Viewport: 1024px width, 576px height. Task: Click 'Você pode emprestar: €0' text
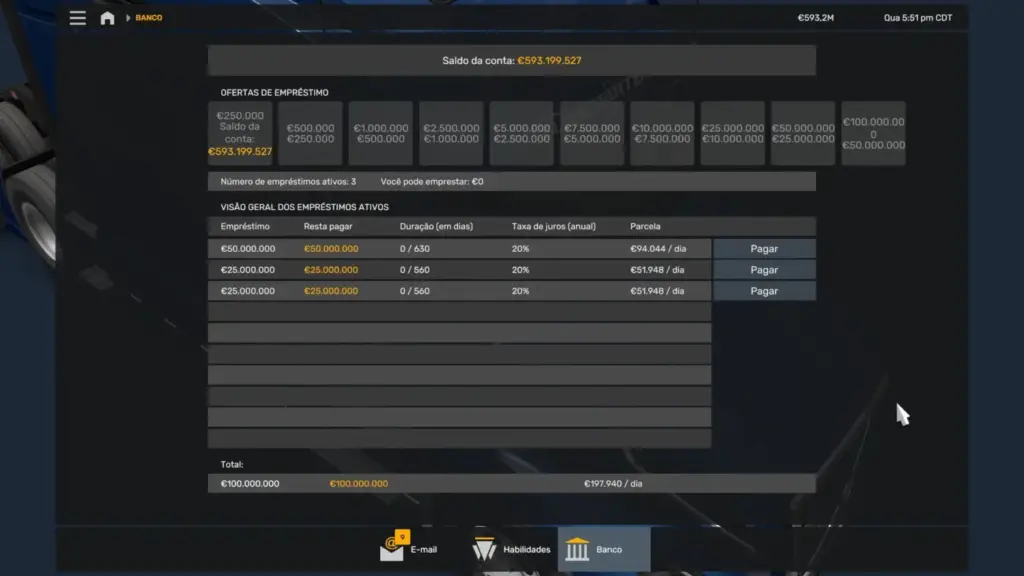click(x=432, y=182)
